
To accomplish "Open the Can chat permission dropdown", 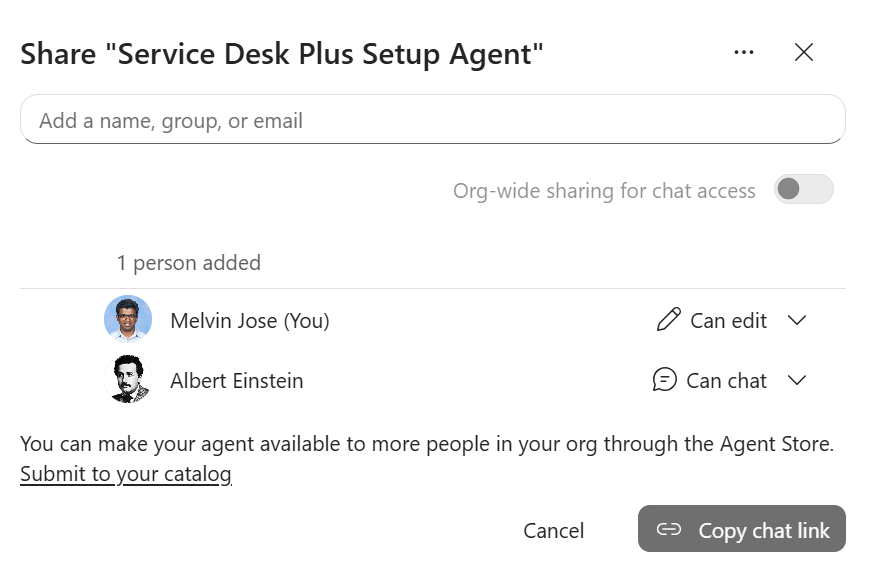I will [x=730, y=381].
